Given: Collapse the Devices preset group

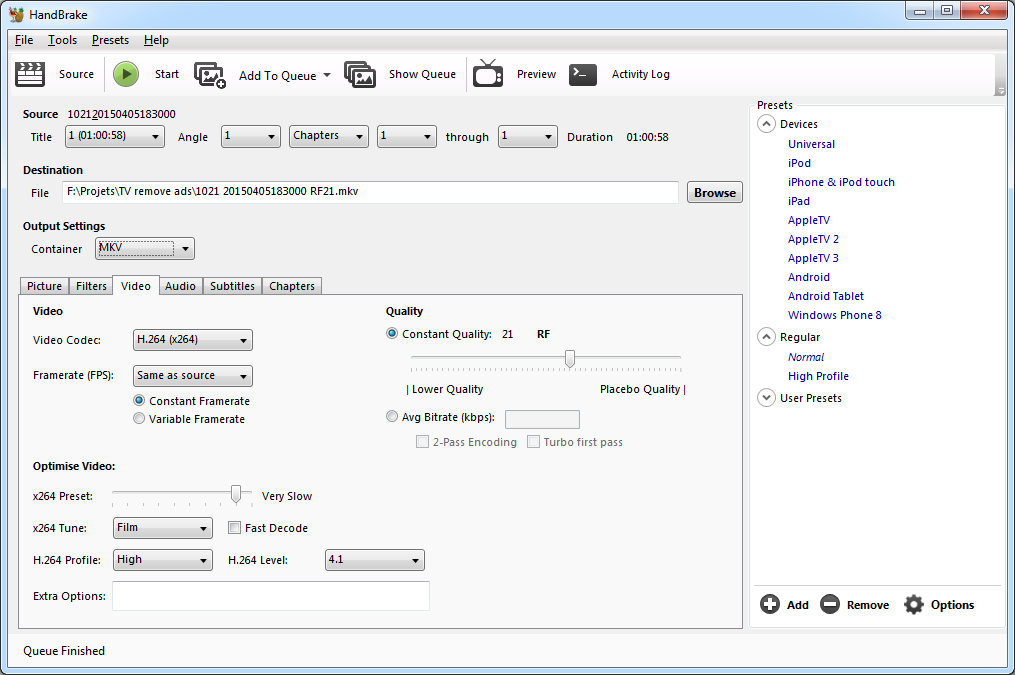Looking at the screenshot, I should [767, 124].
